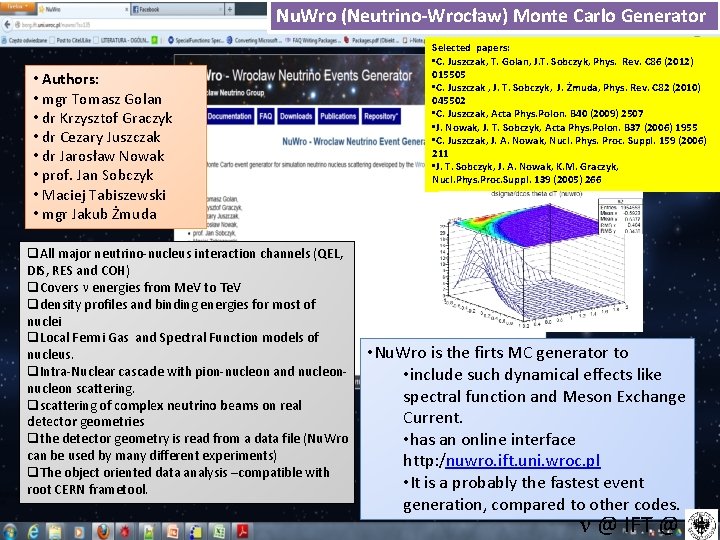
Task: Switch to the NuWro browser tab
Action: [x=82, y=9]
